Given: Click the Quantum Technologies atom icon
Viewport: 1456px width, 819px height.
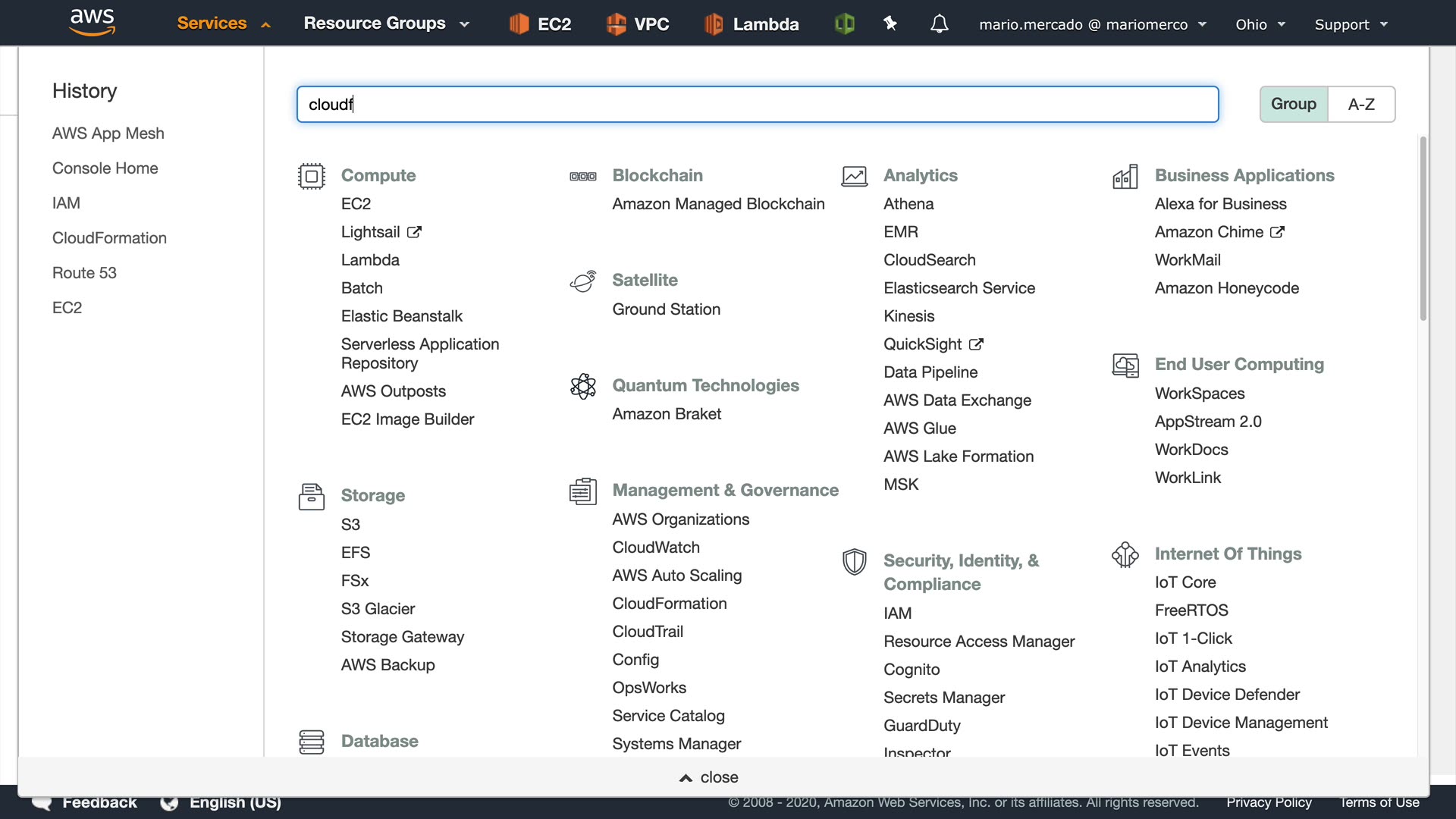Looking at the screenshot, I should (582, 386).
